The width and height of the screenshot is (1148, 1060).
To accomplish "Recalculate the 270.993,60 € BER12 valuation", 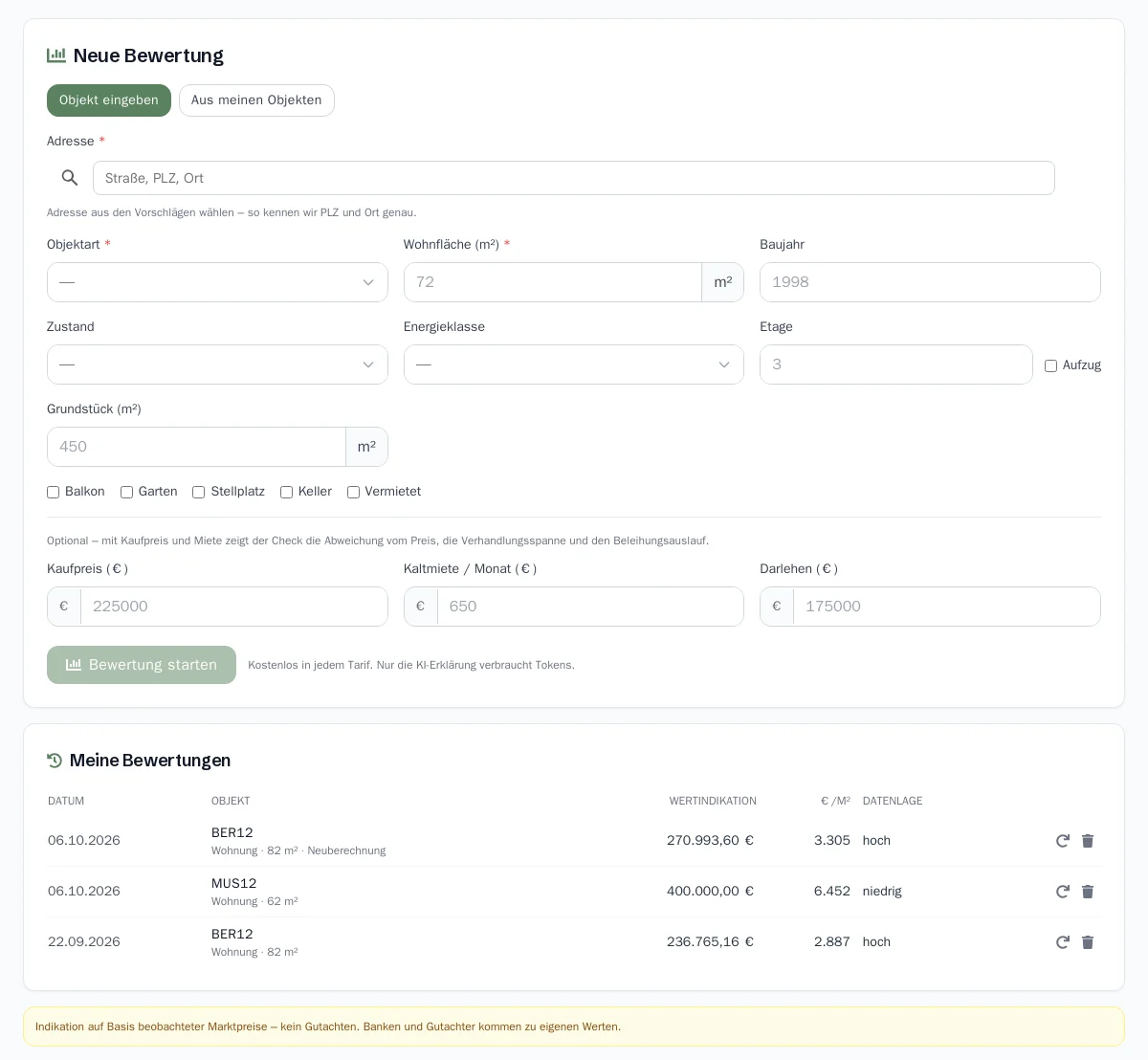I will click(x=1063, y=841).
